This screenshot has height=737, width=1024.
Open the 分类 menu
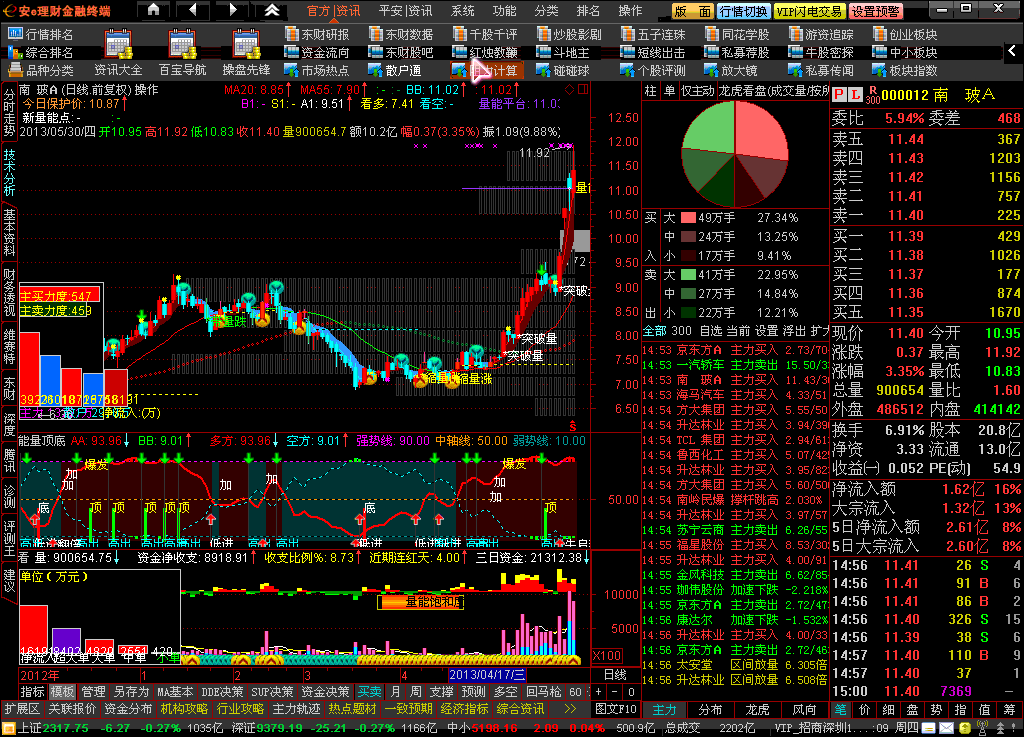tap(546, 11)
